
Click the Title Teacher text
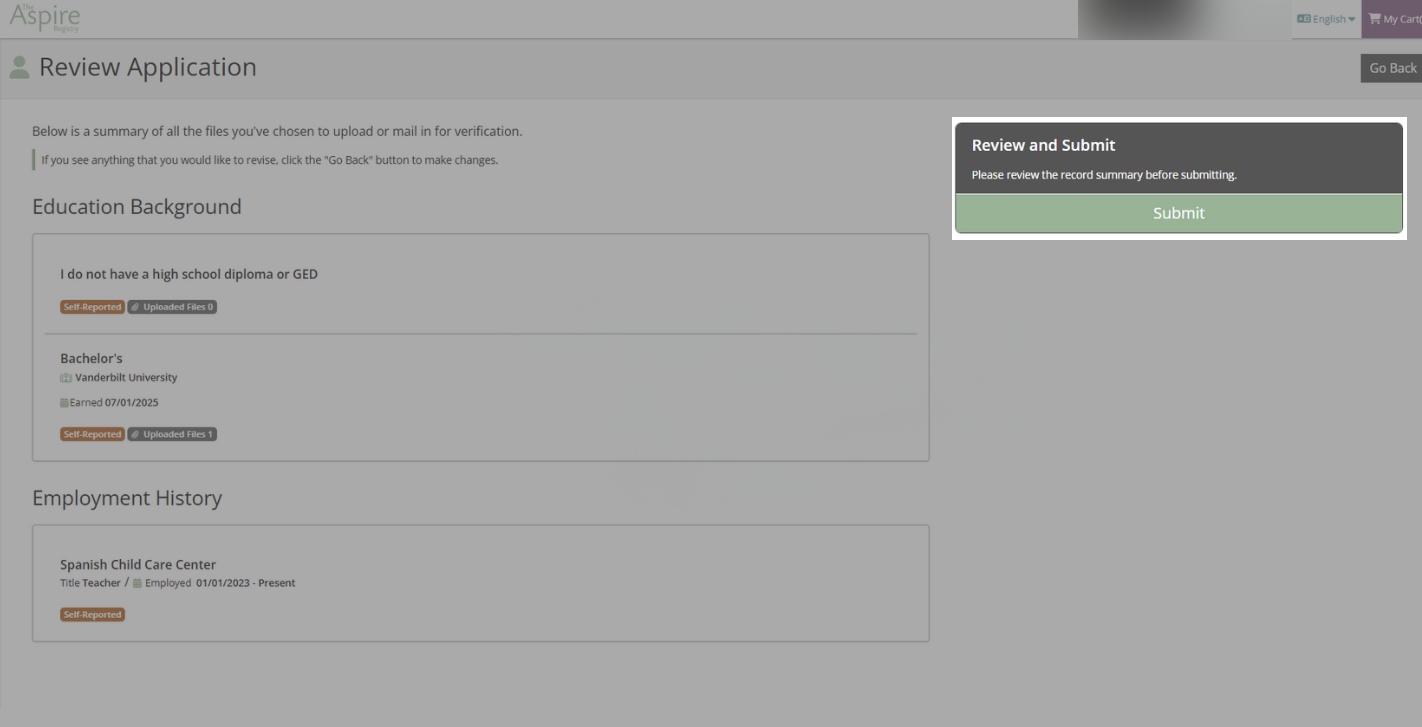tap(90, 583)
